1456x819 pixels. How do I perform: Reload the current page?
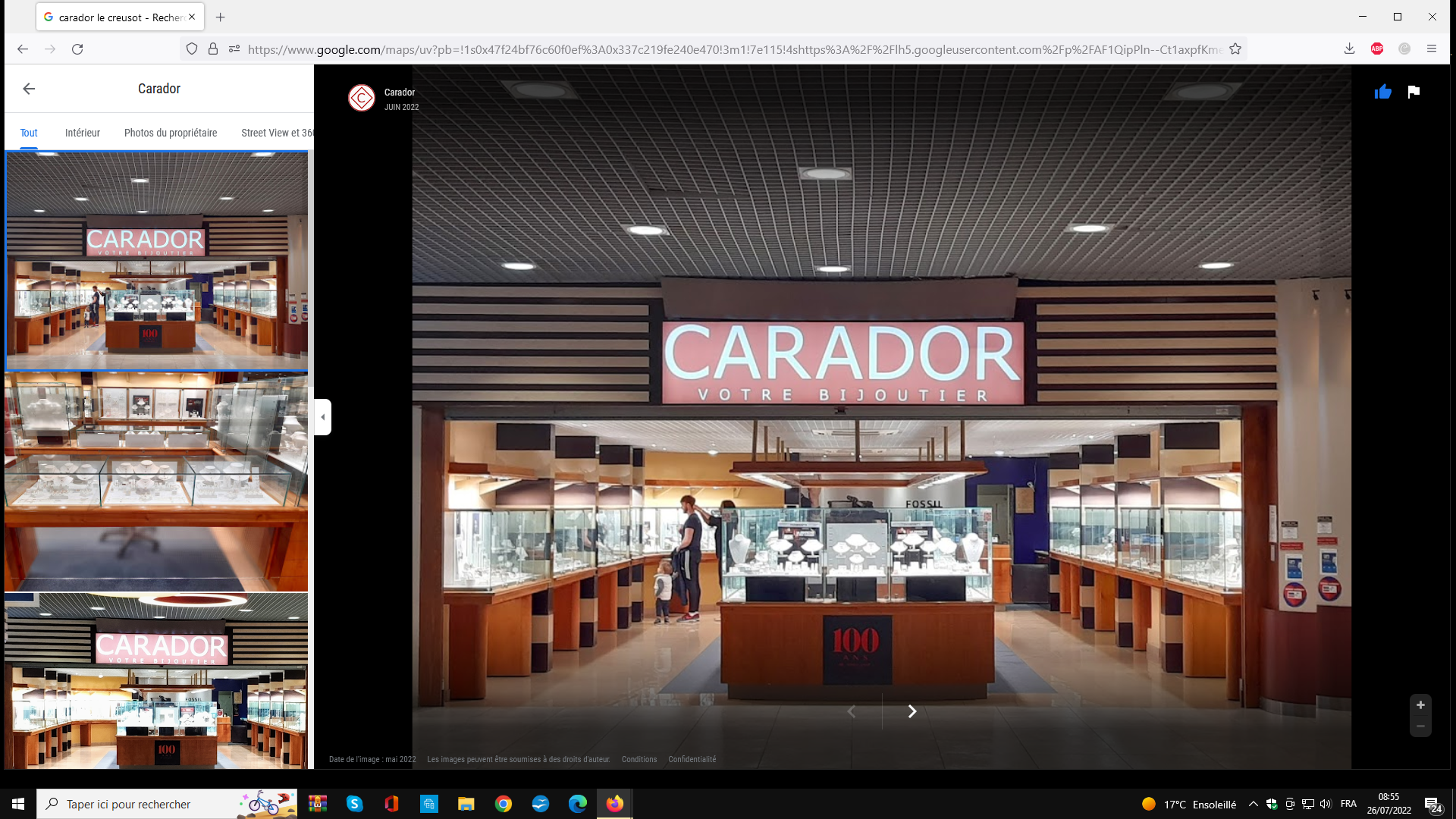coord(77,49)
